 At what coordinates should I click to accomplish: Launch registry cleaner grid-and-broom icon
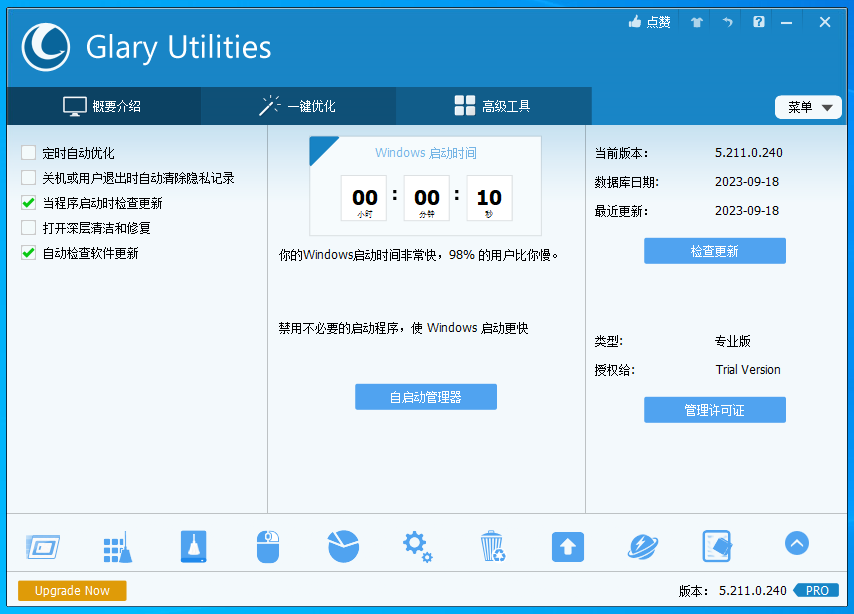tap(117, 547)
